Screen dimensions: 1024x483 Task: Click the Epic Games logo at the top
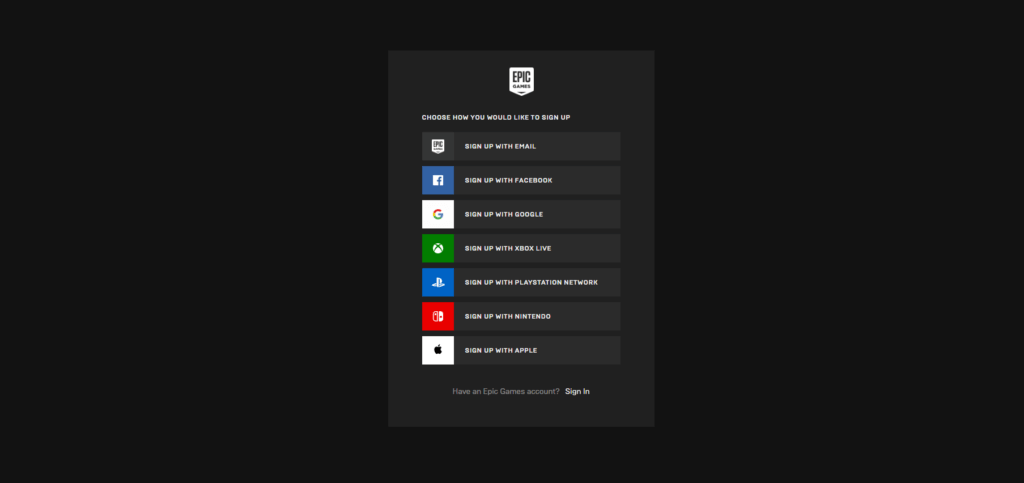tap(521, 82)
